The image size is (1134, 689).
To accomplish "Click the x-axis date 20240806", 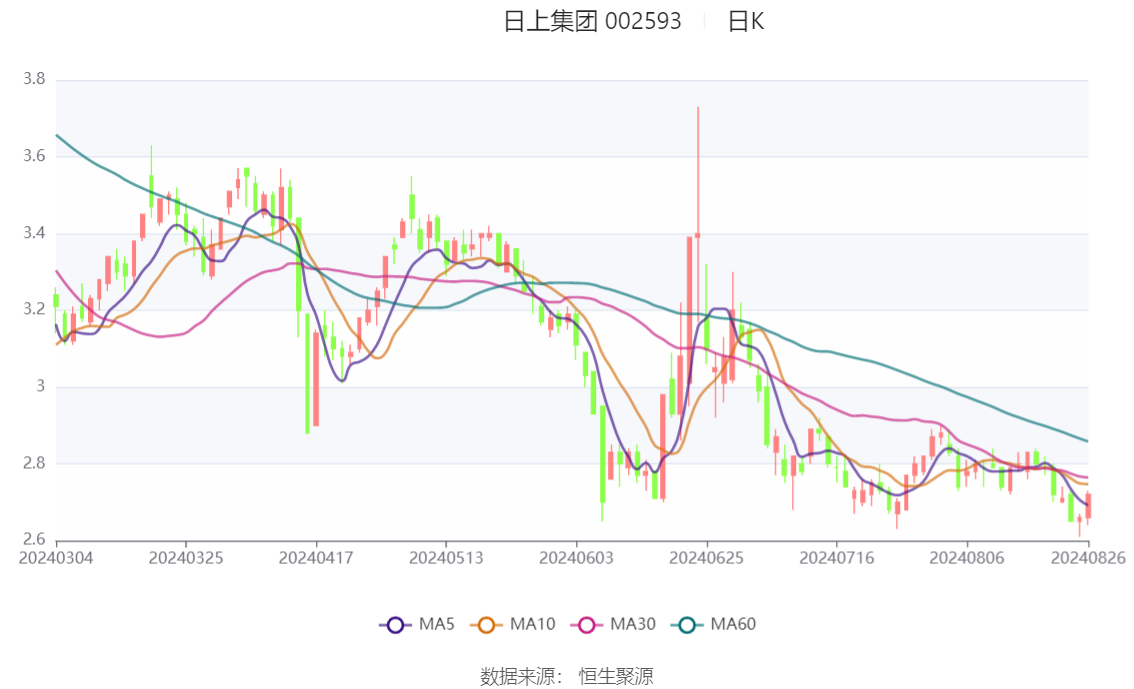I will click(x=967, y=558).
